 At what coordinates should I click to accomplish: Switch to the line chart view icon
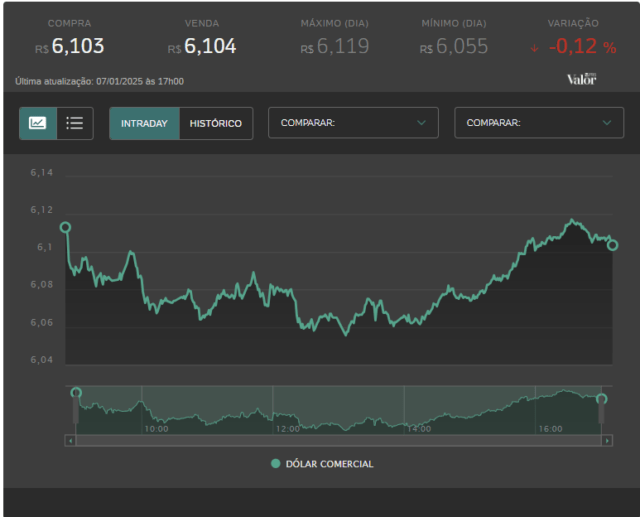[38, 123]
